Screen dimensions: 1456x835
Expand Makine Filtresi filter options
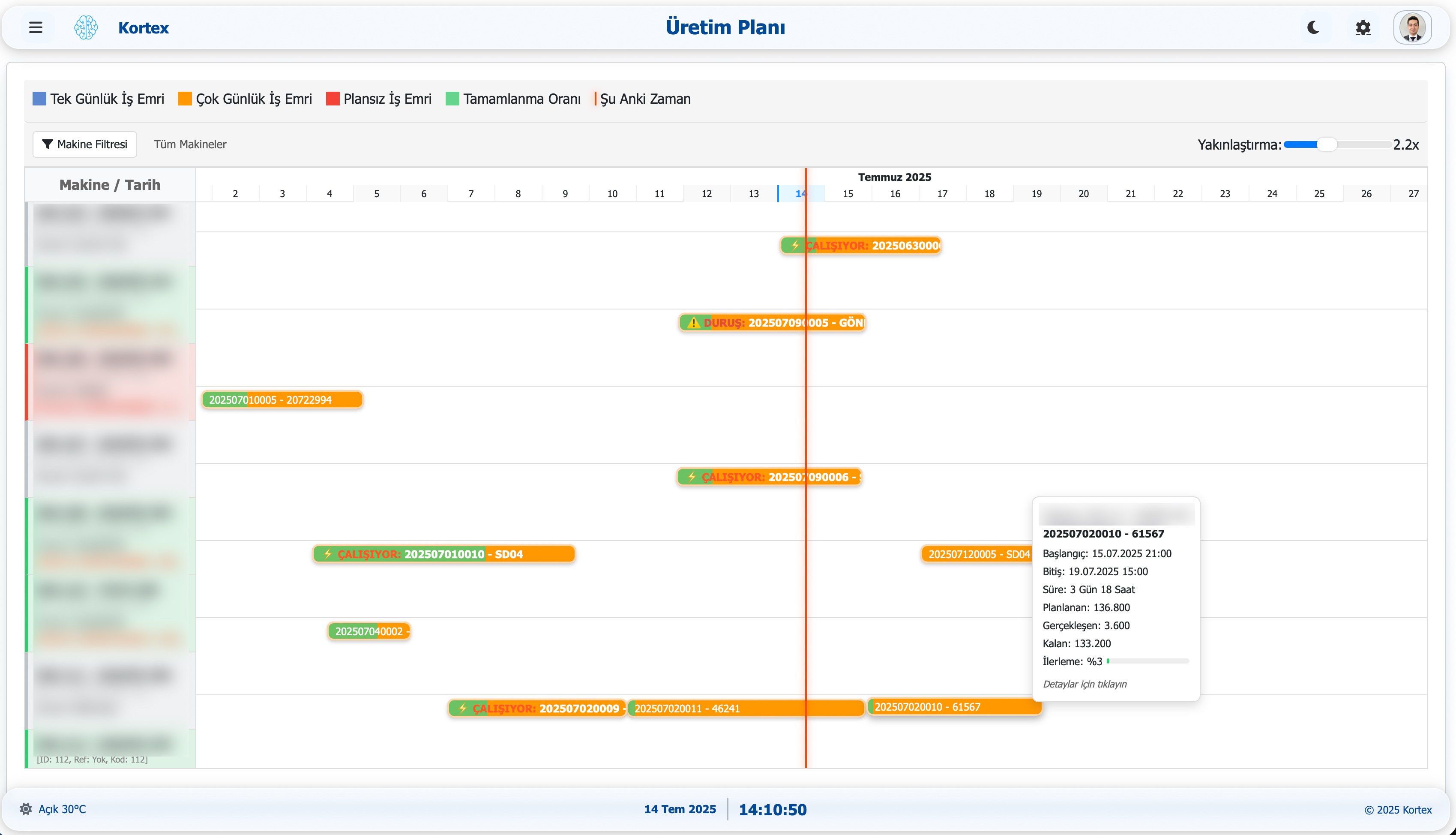(84, 144)
